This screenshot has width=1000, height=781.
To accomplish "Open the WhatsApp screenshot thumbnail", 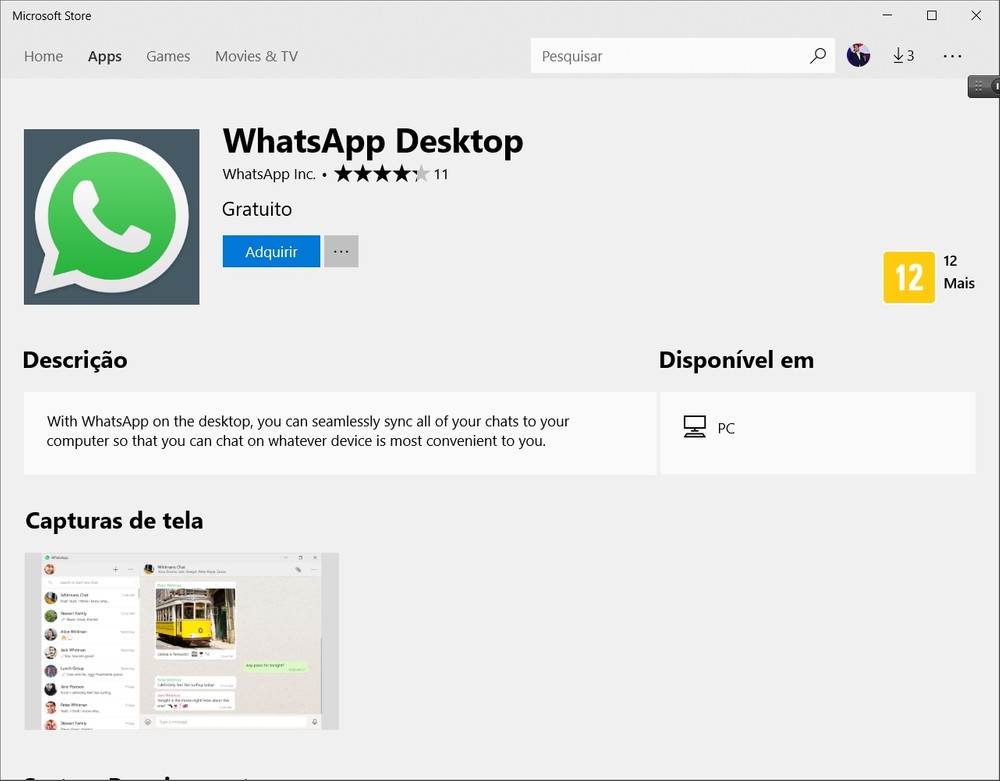I will [181, 641].
